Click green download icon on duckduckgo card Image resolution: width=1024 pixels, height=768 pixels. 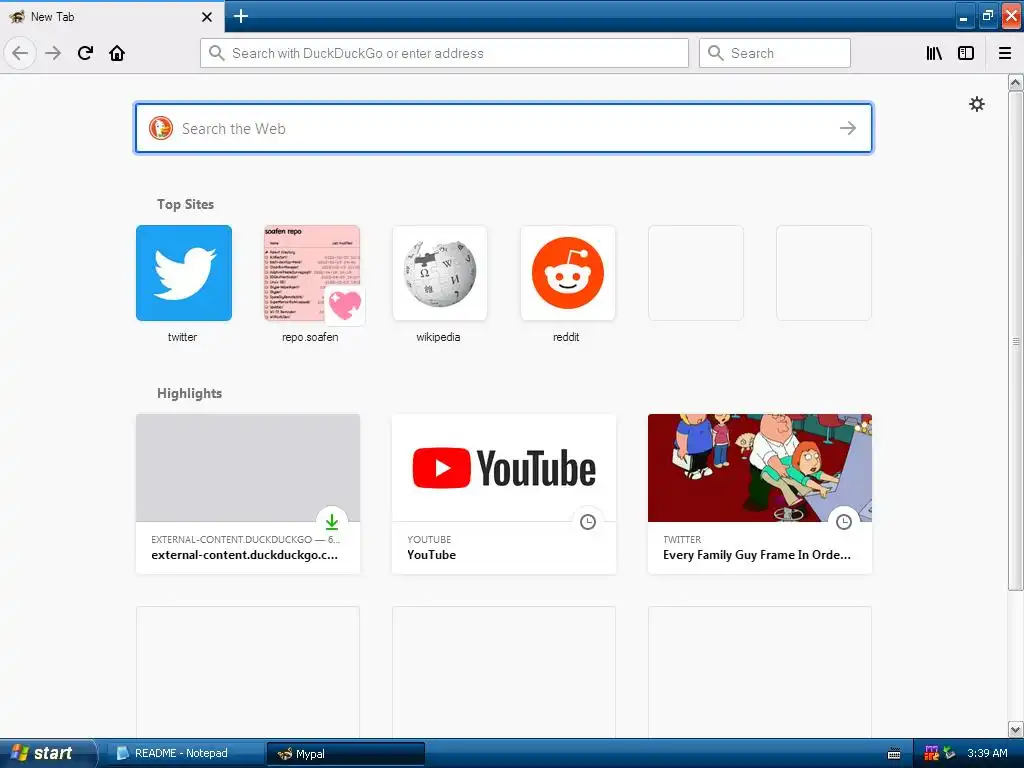pyautogui.click(x=332, y=521)
